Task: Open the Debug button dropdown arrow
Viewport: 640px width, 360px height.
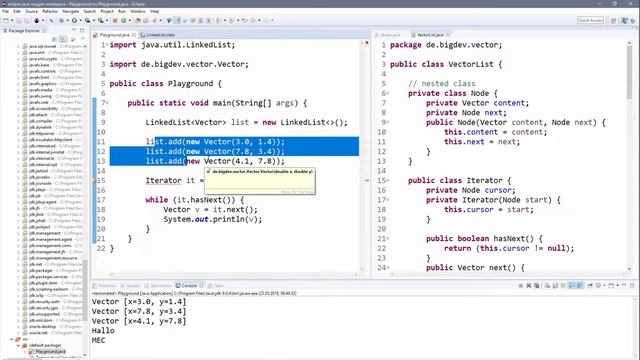Action: tap(67, 20)
